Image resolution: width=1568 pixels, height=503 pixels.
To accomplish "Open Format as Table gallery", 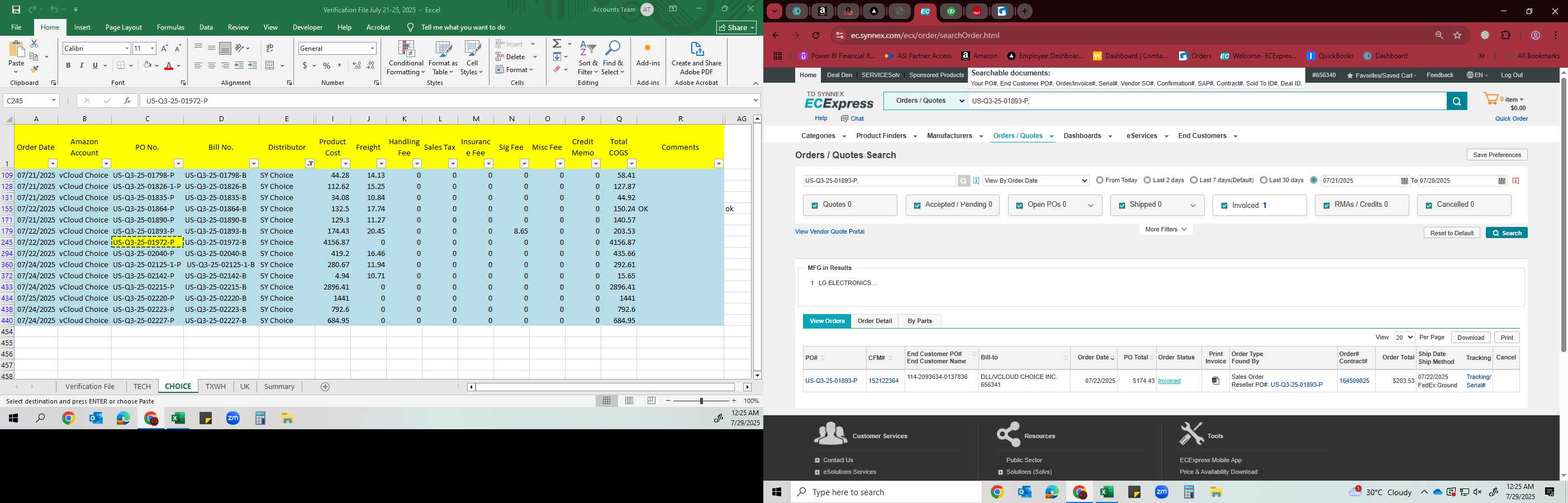I will (x=443, y=59).
